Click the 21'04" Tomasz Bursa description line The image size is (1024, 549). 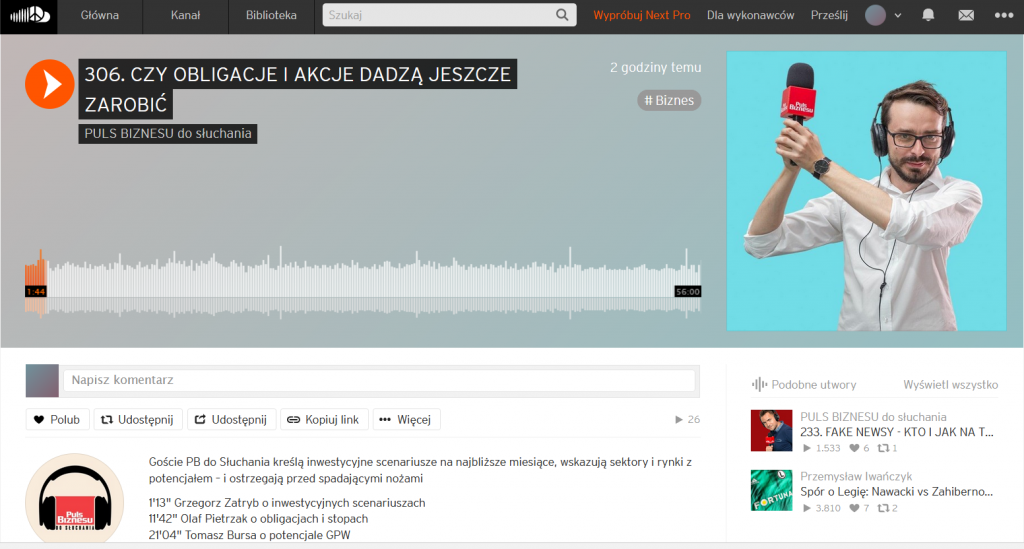point(249,535)
